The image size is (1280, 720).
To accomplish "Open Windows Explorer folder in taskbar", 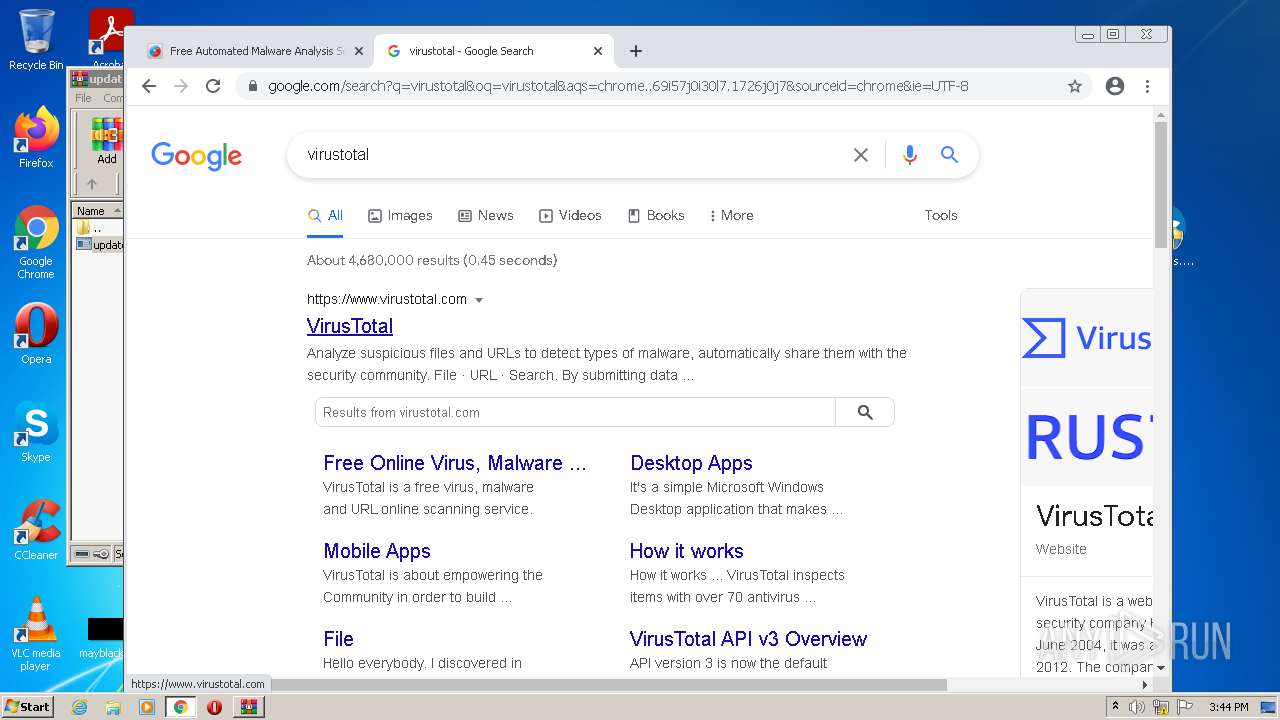I will coord(113,707).
